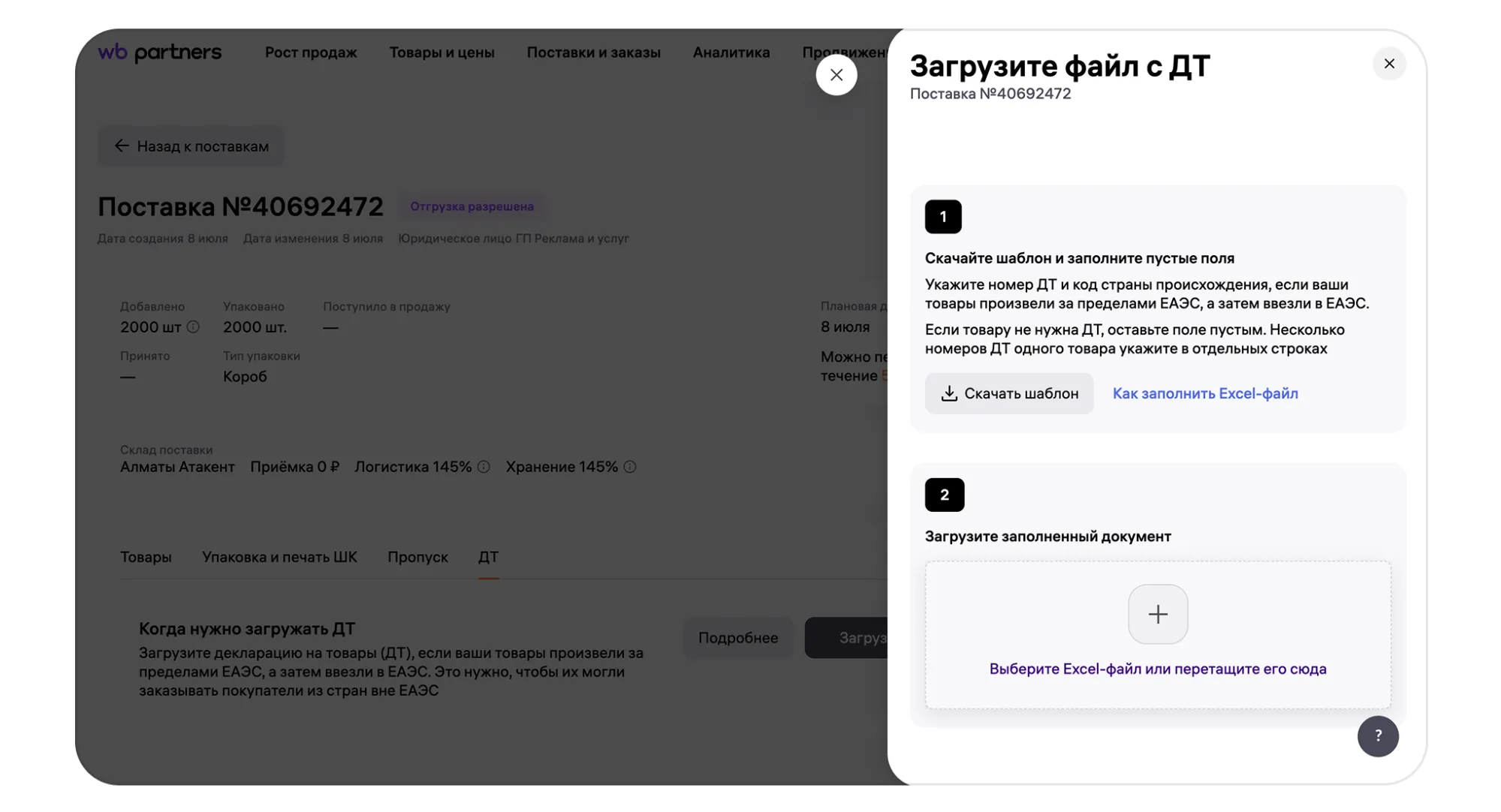Click the Когда нужно загружать ДТ heading
The image size is (1501, 812).
[247, 629]
